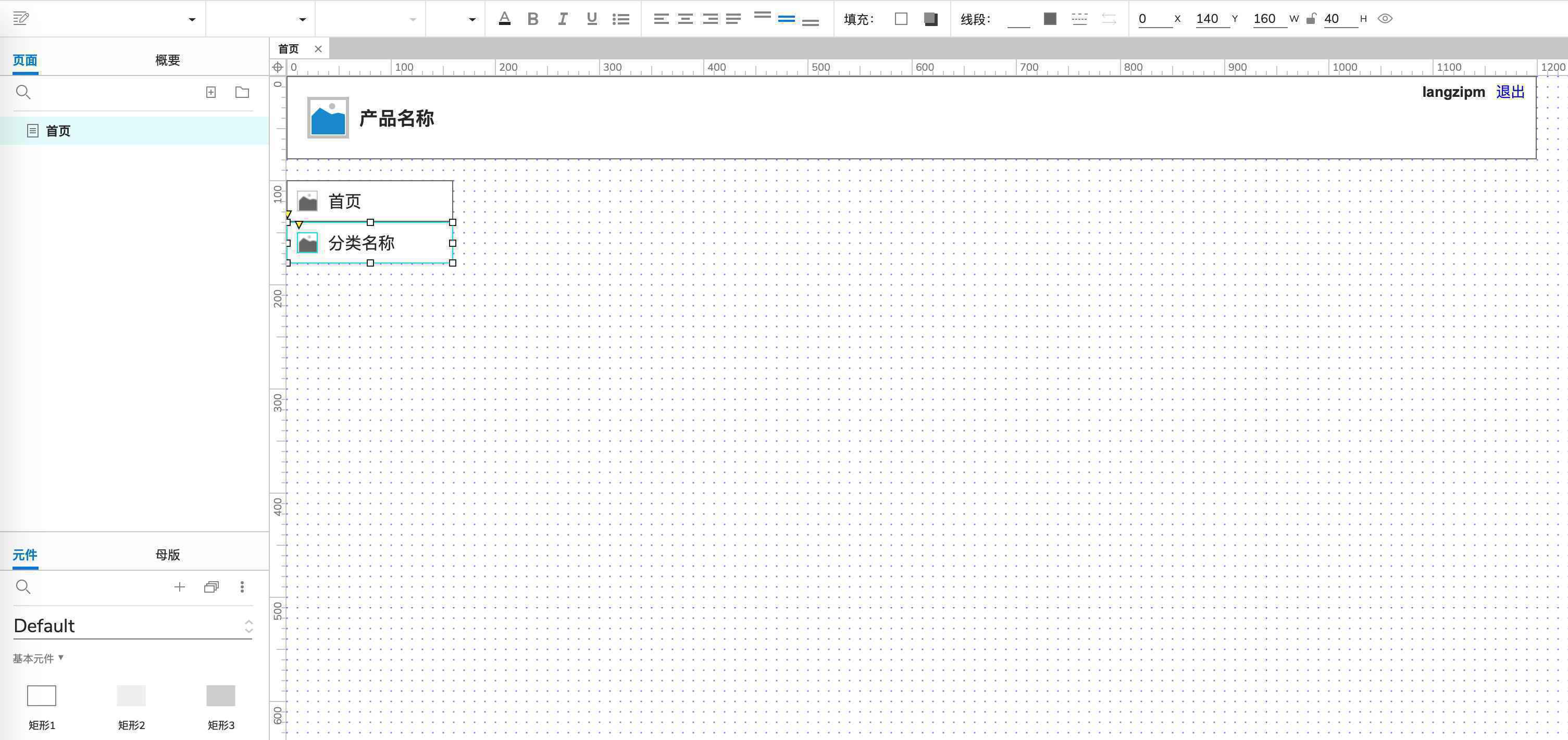The width and height of the screenshot is (1568, 740).
Task: Select the 分类名称 image icon
Action: coord(307,243)
